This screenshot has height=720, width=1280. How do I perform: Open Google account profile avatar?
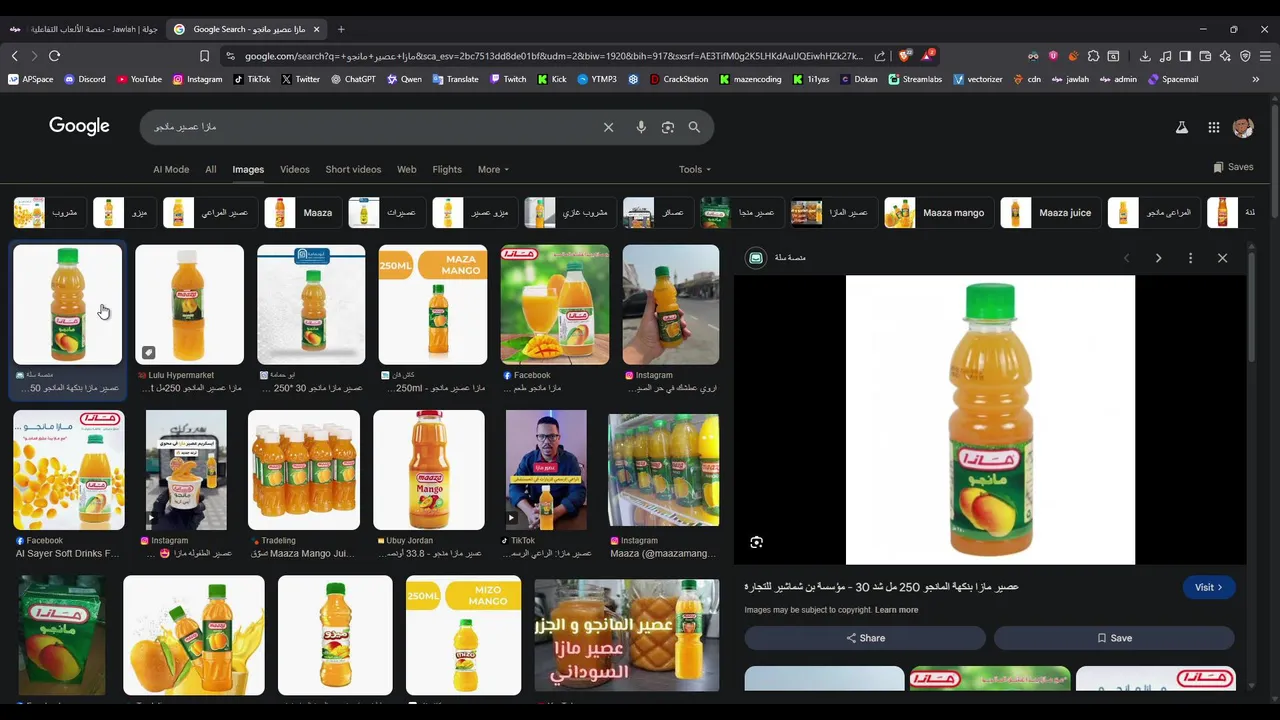click(x=1243, y=127)
